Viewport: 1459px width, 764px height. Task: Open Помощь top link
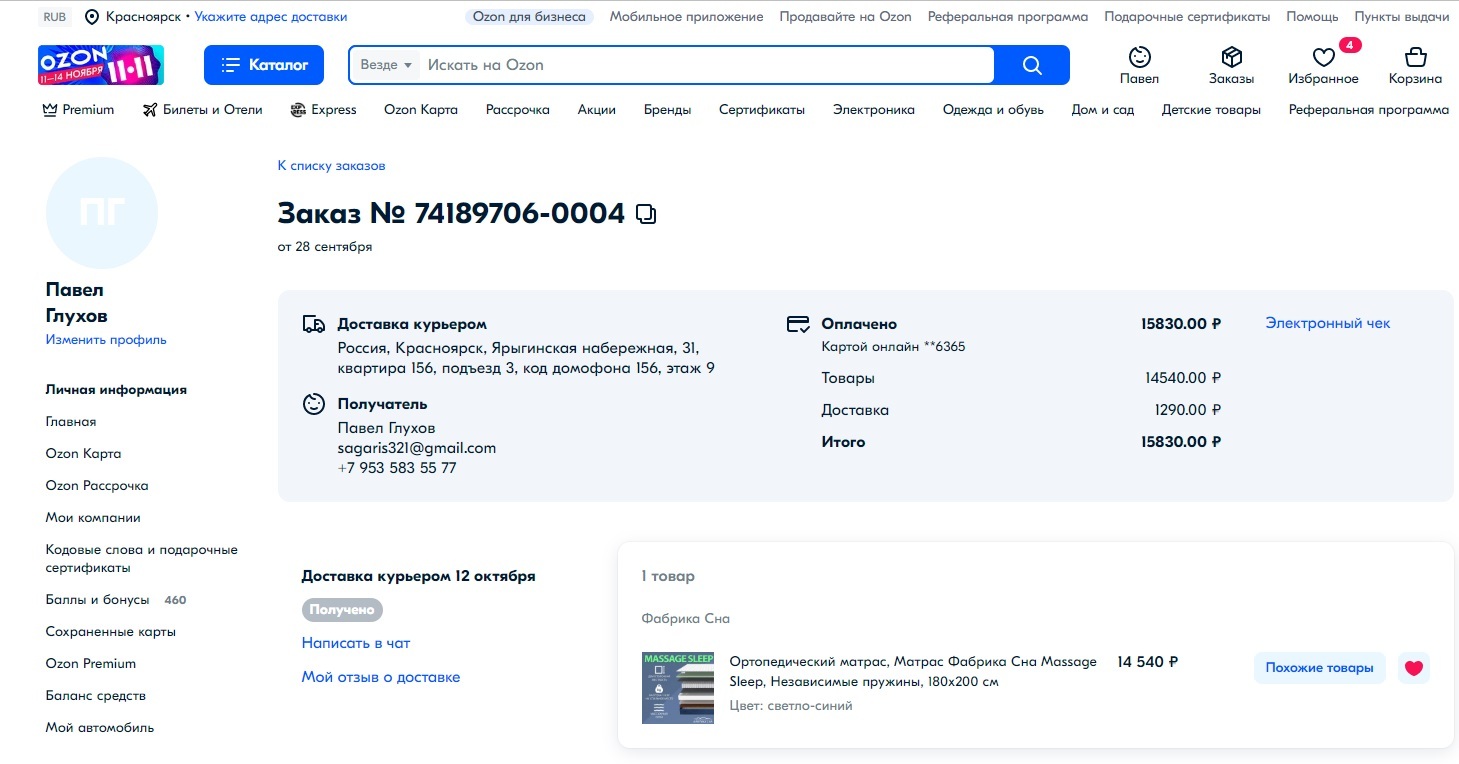1312,17
